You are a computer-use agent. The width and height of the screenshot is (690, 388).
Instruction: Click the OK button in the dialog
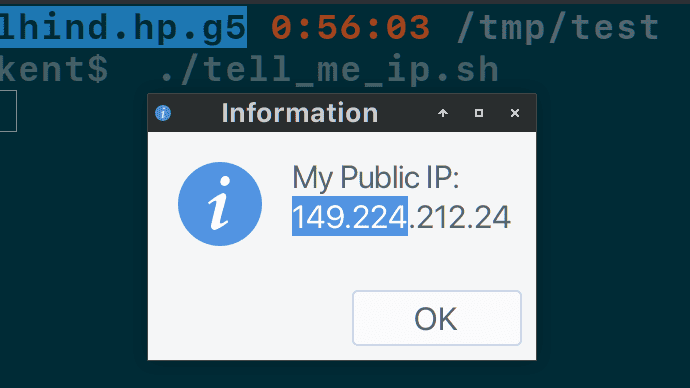pos(437,318)
